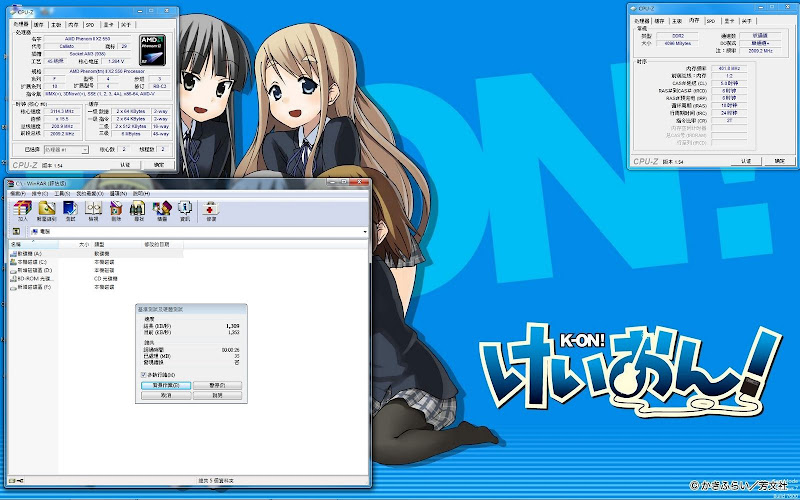The image size is (800, 500).
Task: Click Validate button in CPU-Z memory window
Action: (x=746, y=161)
